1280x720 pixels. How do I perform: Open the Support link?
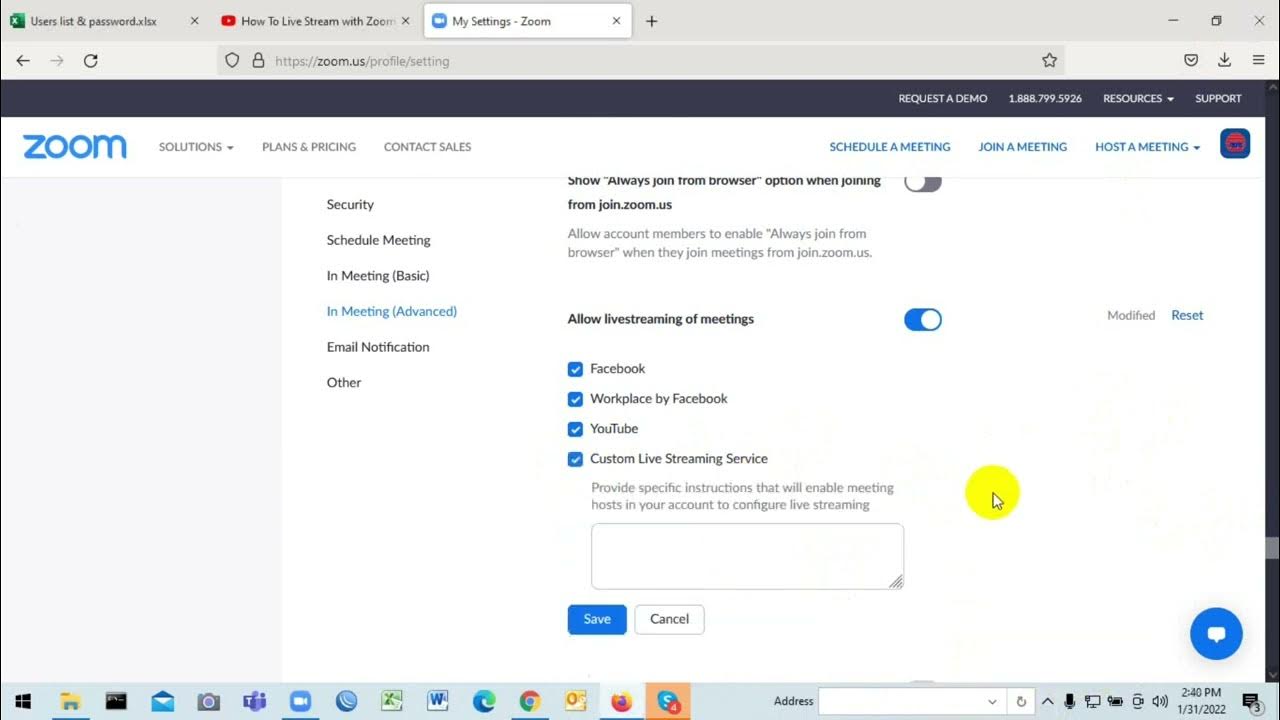[x=1218, y=98]
